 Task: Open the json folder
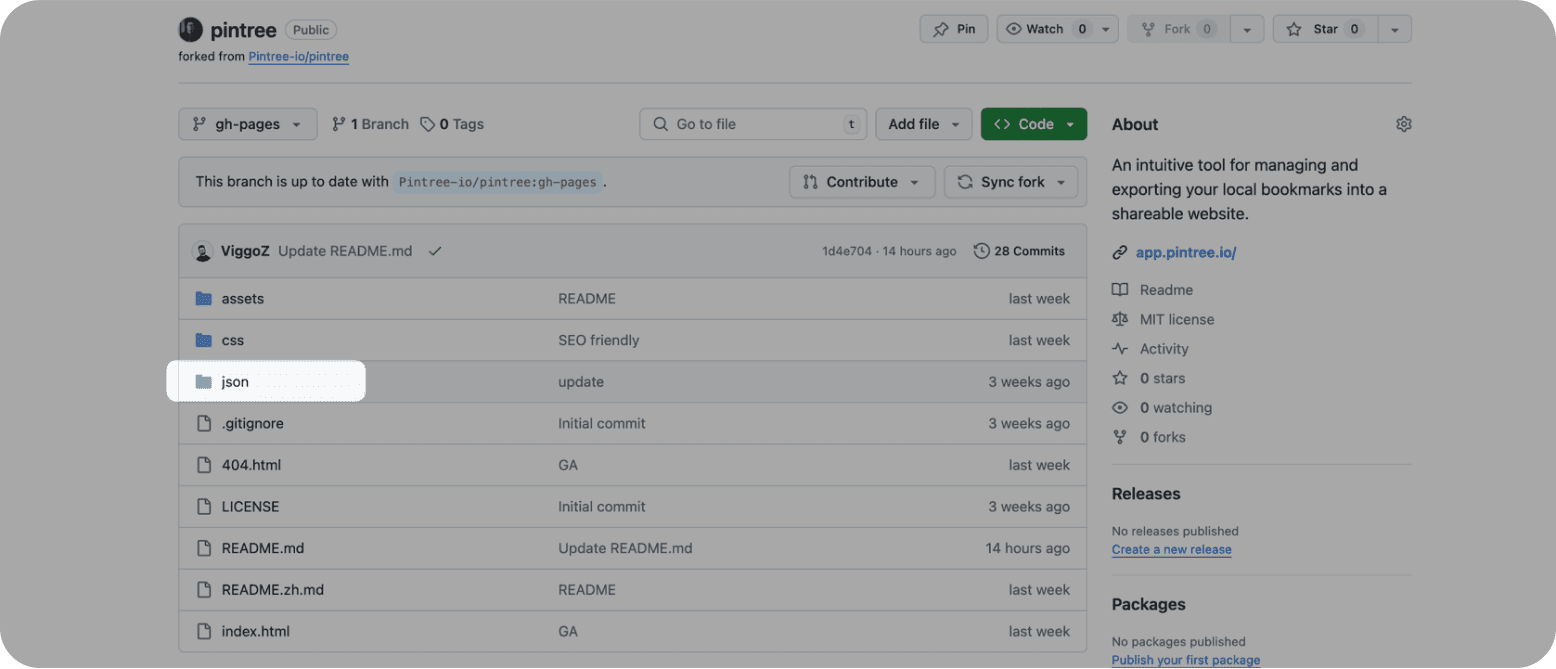[x=235, y=382]
